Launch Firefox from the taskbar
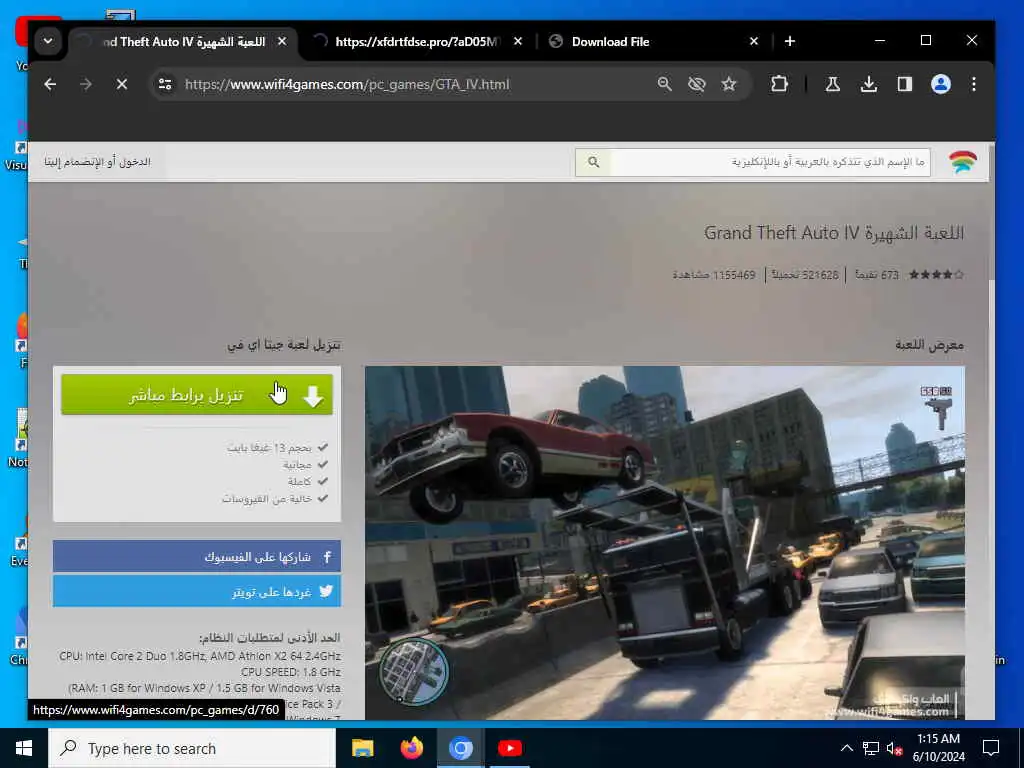 tap(411, 748)
